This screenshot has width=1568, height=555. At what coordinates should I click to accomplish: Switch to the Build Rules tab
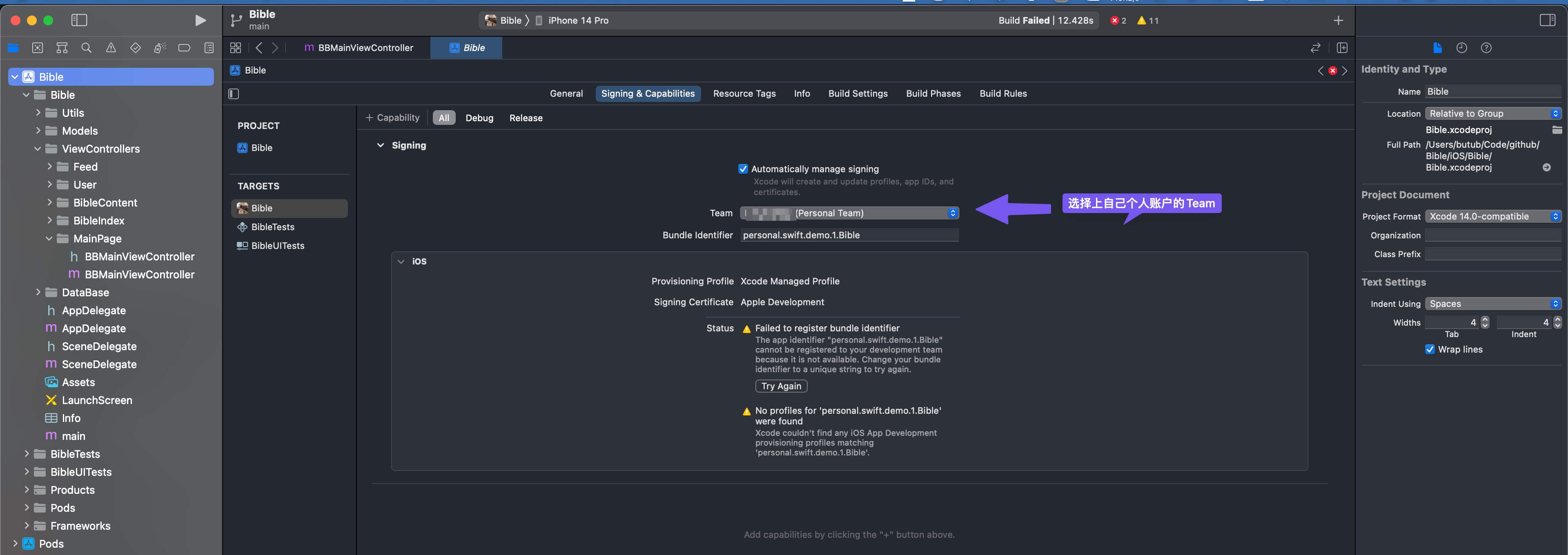pos(1002,94)
